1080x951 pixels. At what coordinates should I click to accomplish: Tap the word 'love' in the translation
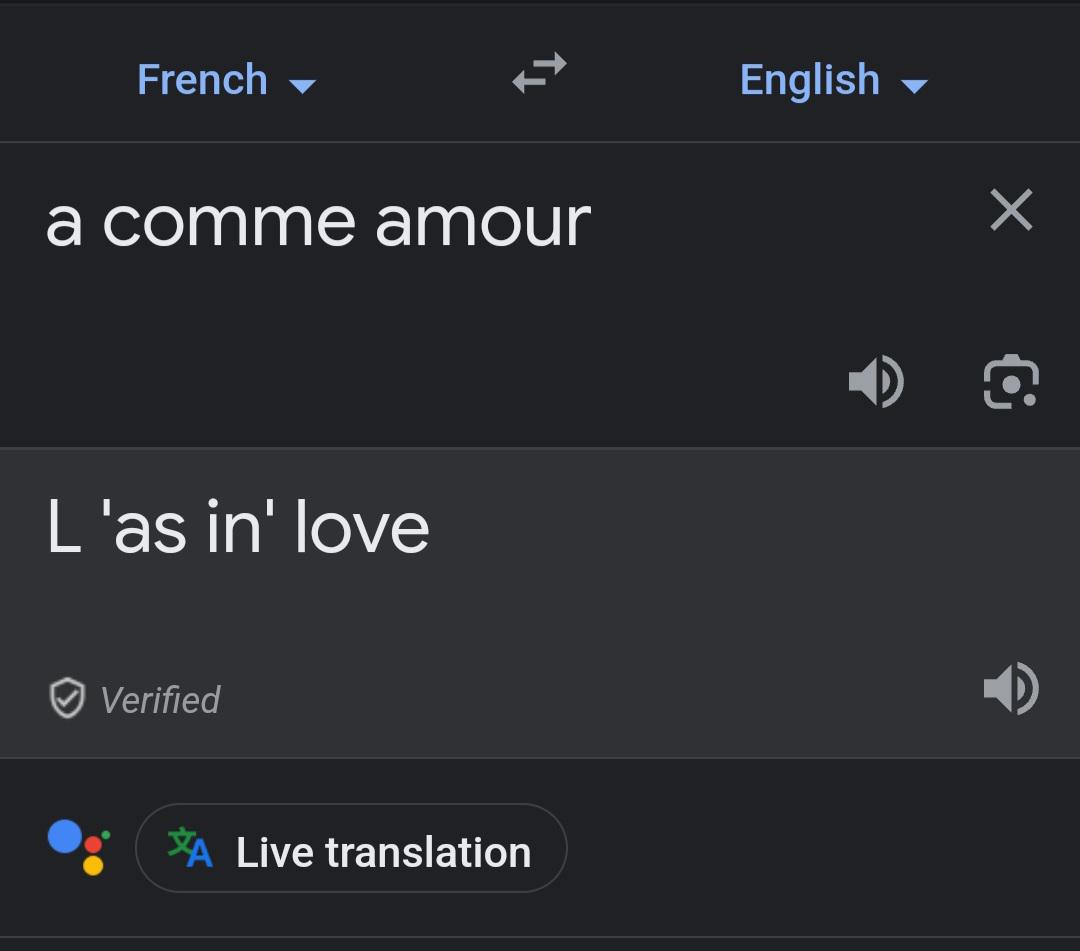(362, 528)
